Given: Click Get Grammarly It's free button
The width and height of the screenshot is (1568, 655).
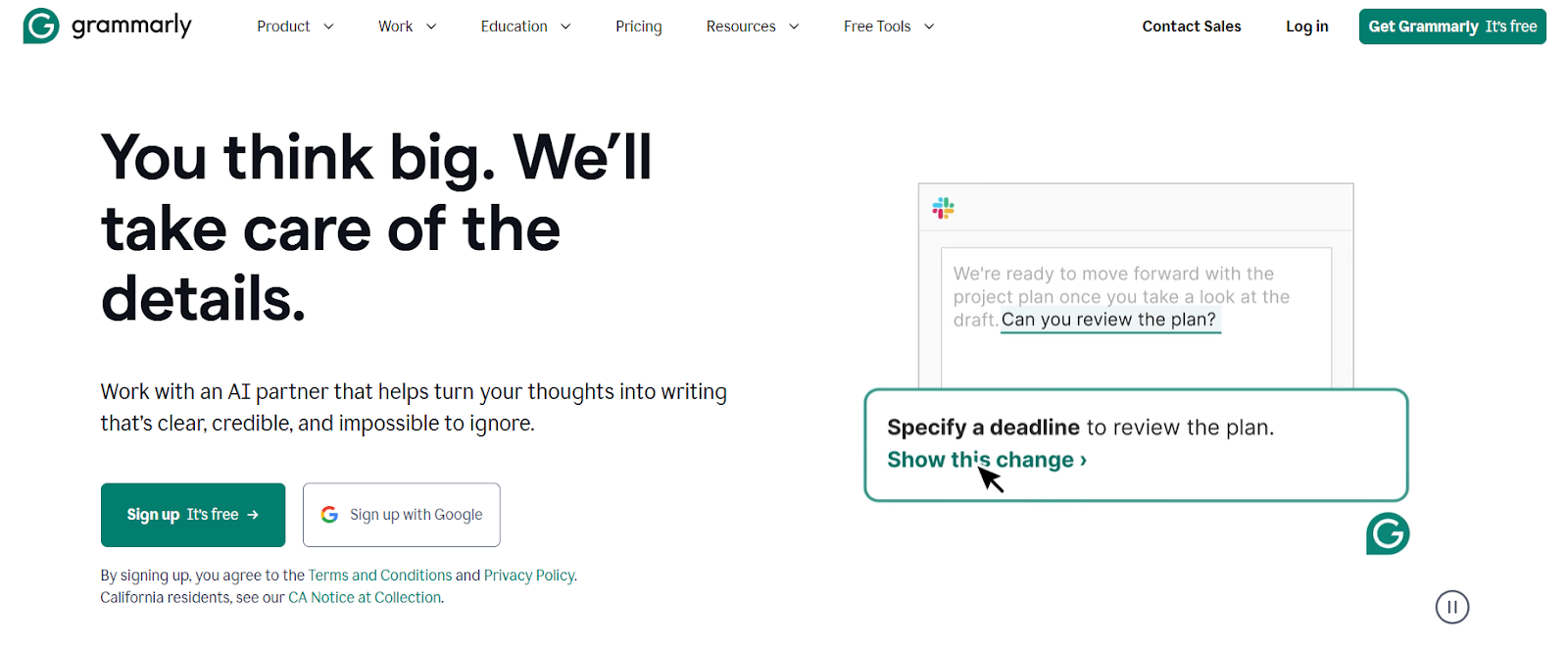Looking at the screenshot, I should click(1452, 26).
